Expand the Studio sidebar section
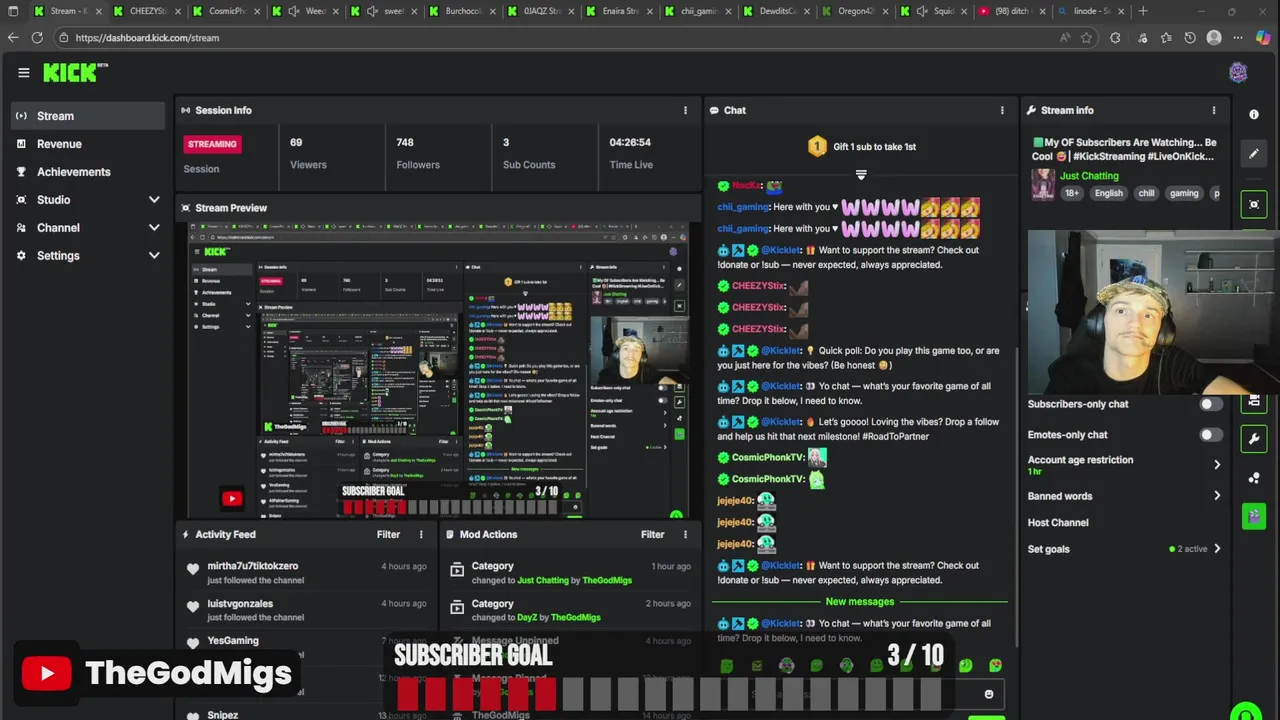This screenshot has width=1280, height=720. pos(154,200)
